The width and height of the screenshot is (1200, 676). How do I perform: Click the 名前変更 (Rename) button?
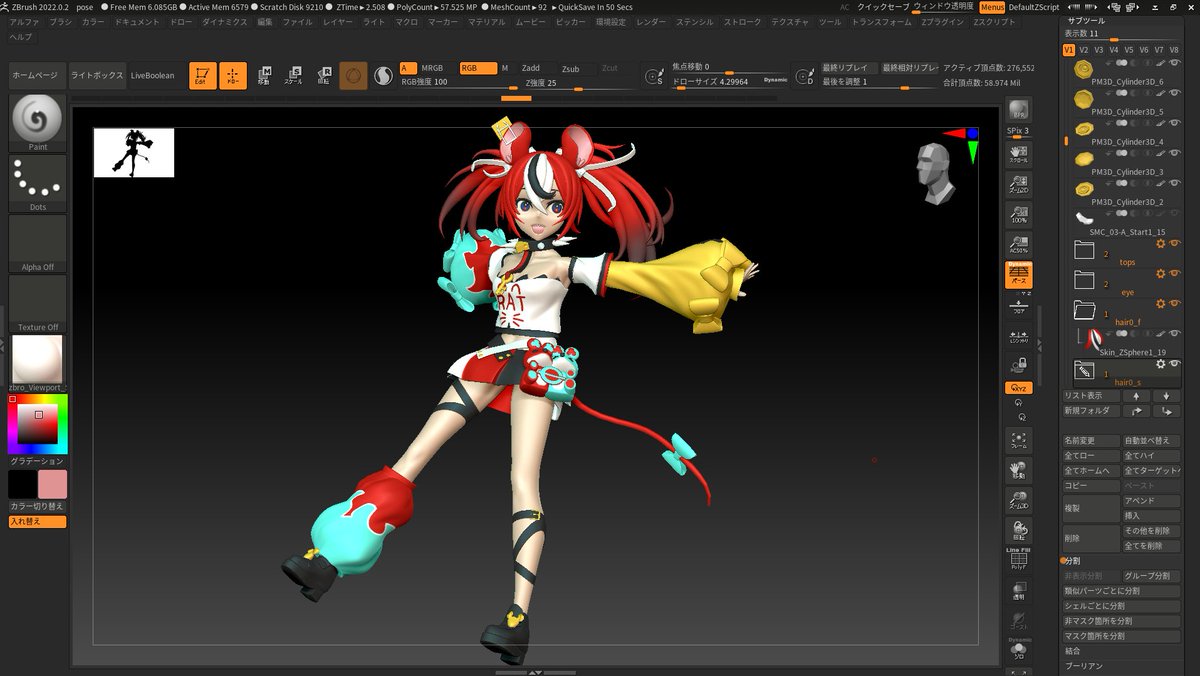tap(1091, 440)
